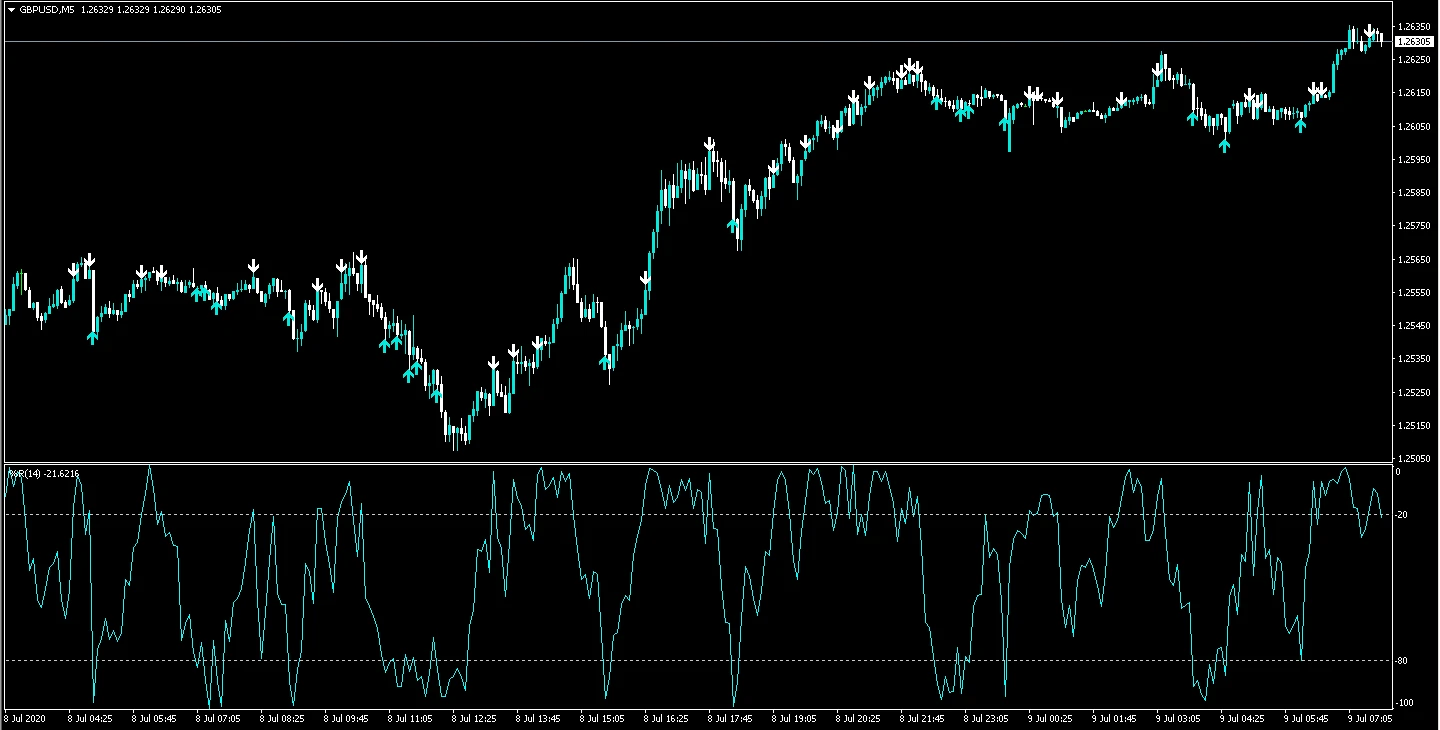Click the 8 Jul 12:25 time label

(473, 718)
